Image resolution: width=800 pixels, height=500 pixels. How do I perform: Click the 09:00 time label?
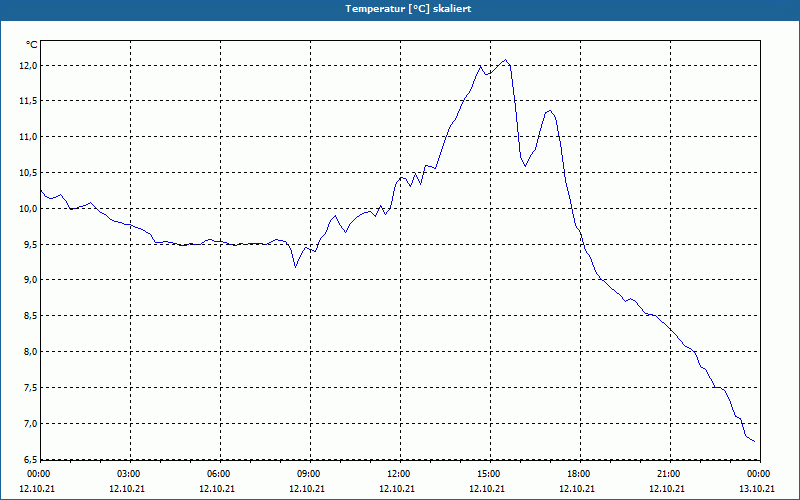tap(310, 474)
